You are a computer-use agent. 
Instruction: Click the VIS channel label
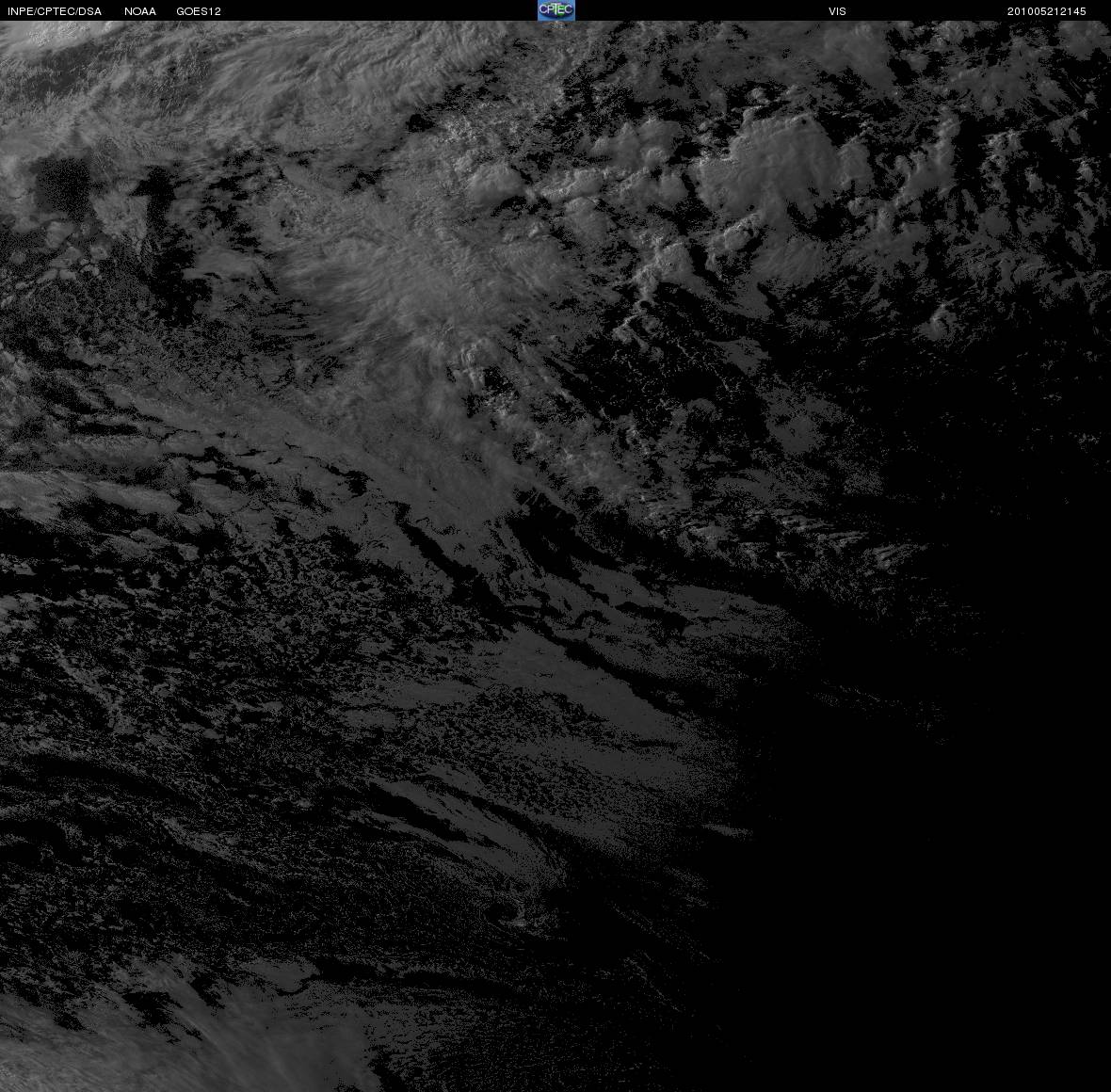837,11
